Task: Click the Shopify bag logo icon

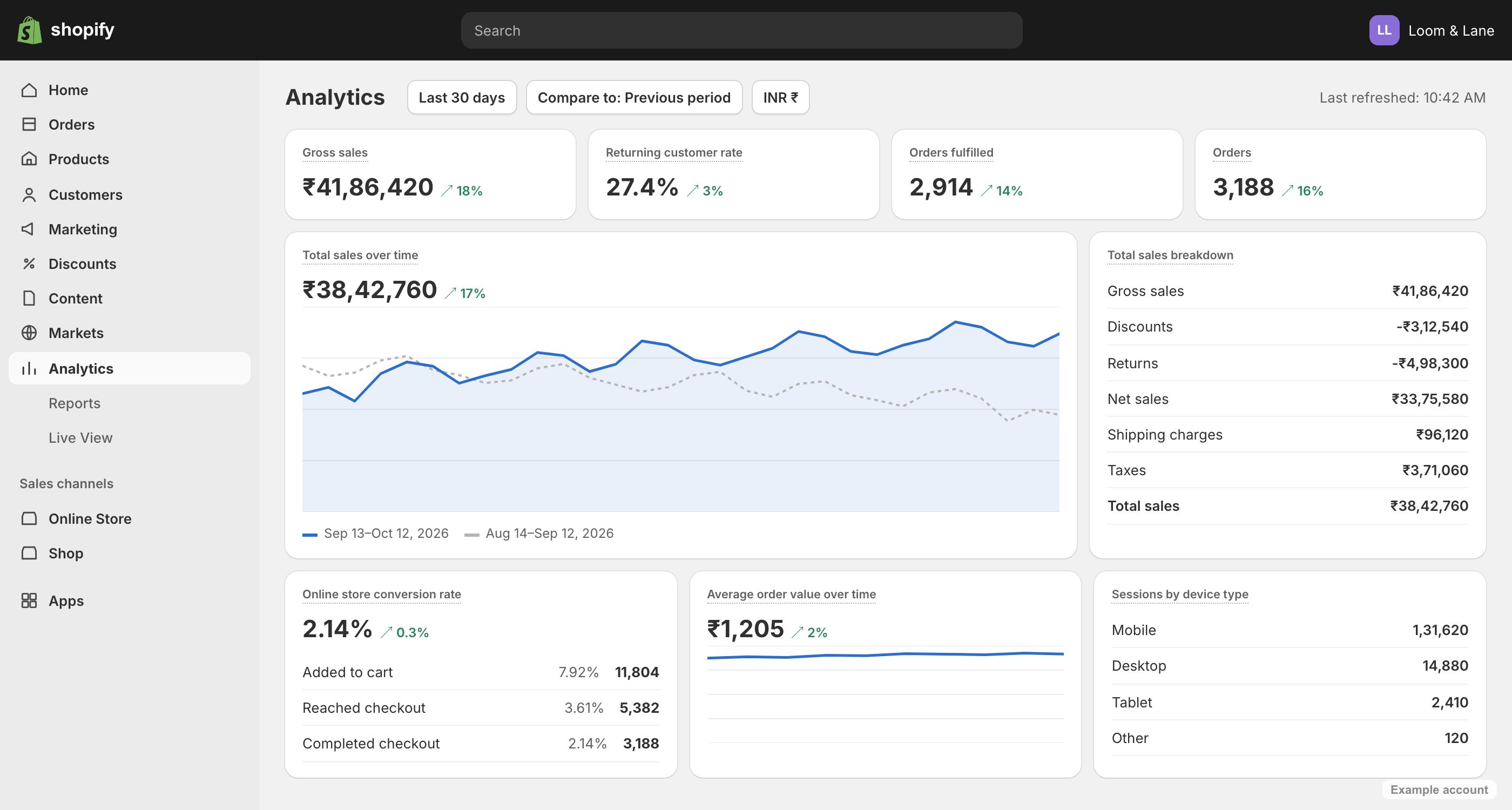Action: (29, 30)
